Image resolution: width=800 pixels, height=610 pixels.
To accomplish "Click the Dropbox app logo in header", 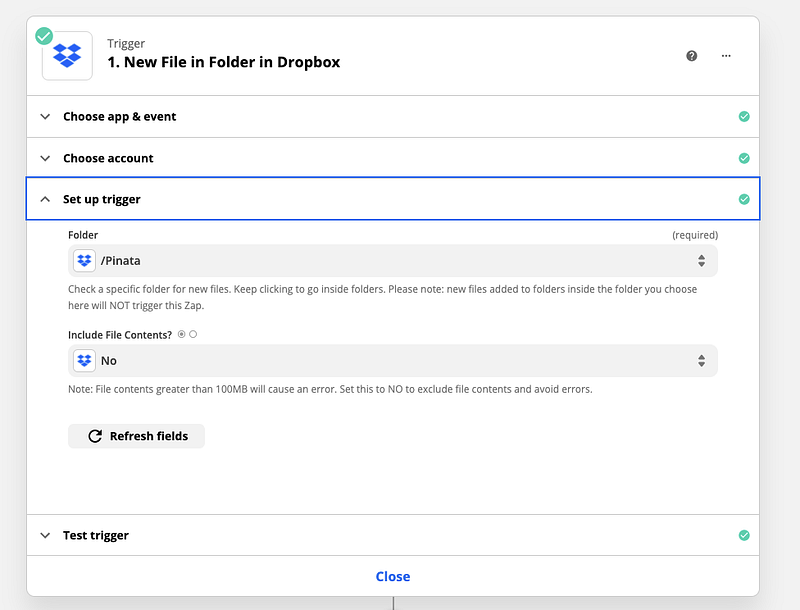I will 67,56.
